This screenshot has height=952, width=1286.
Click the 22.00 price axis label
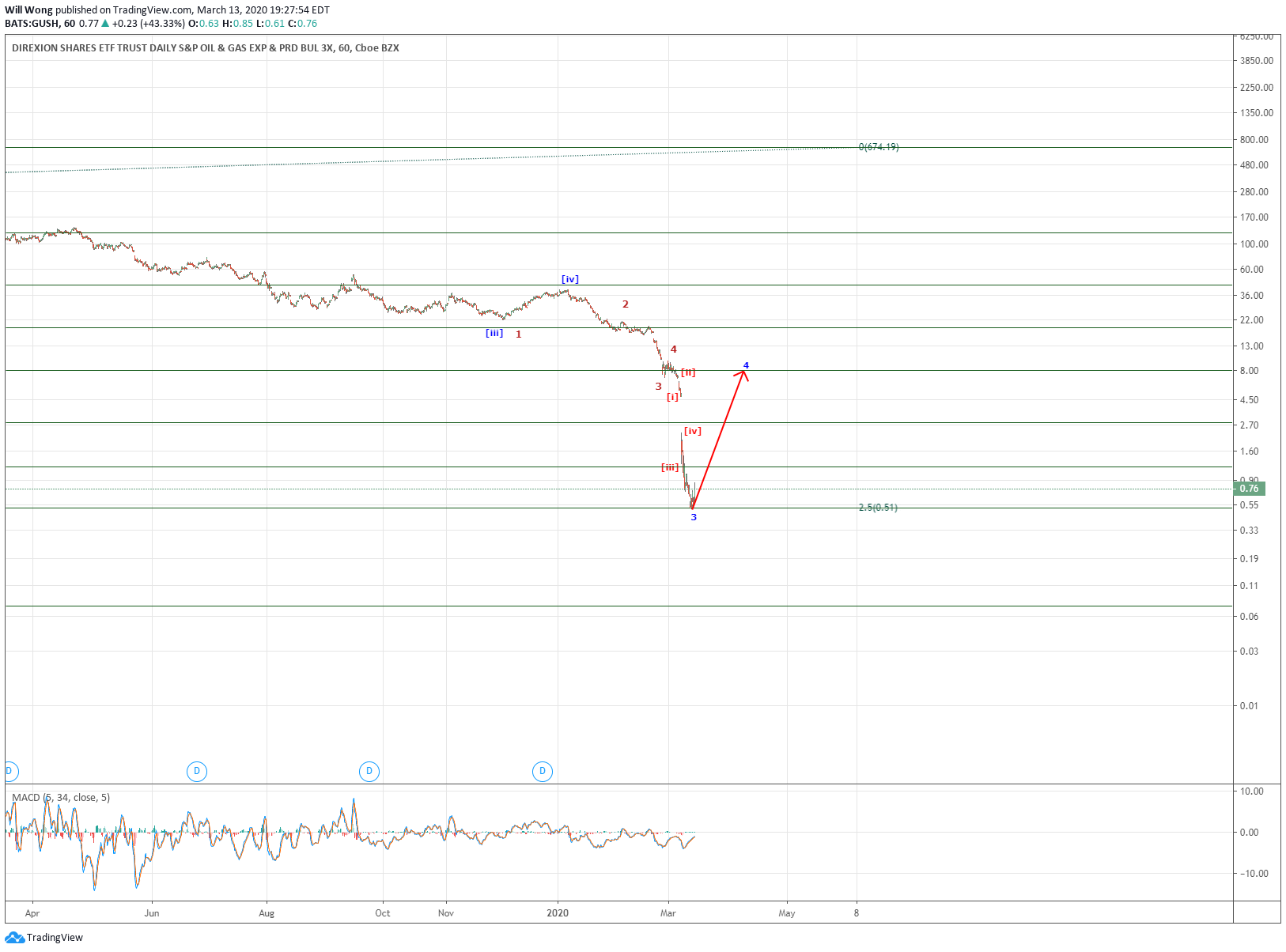[x=1252, y=320]
